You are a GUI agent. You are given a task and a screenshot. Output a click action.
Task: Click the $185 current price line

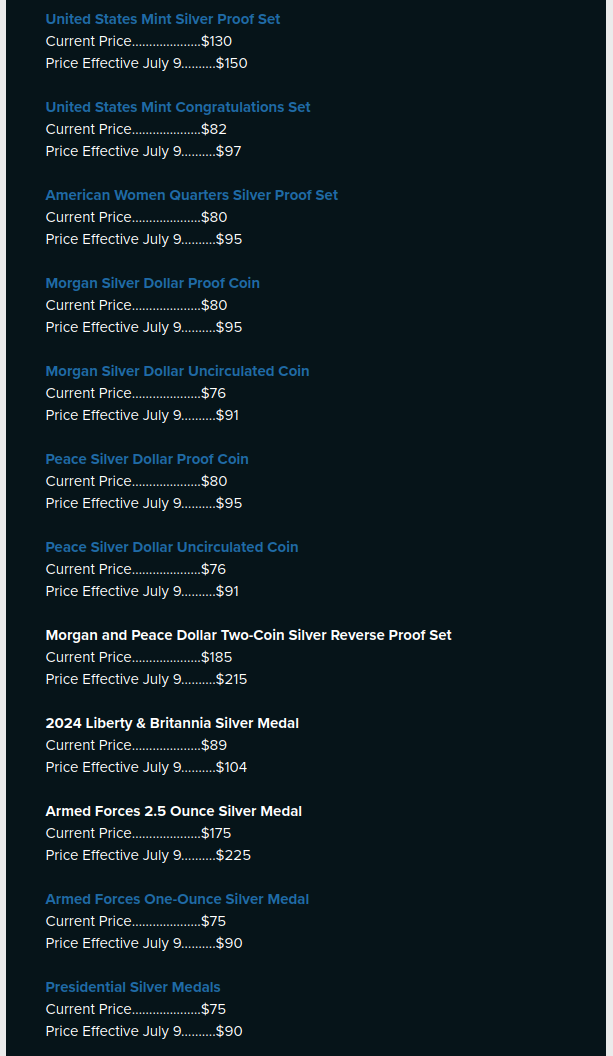(x=138, y=657)
